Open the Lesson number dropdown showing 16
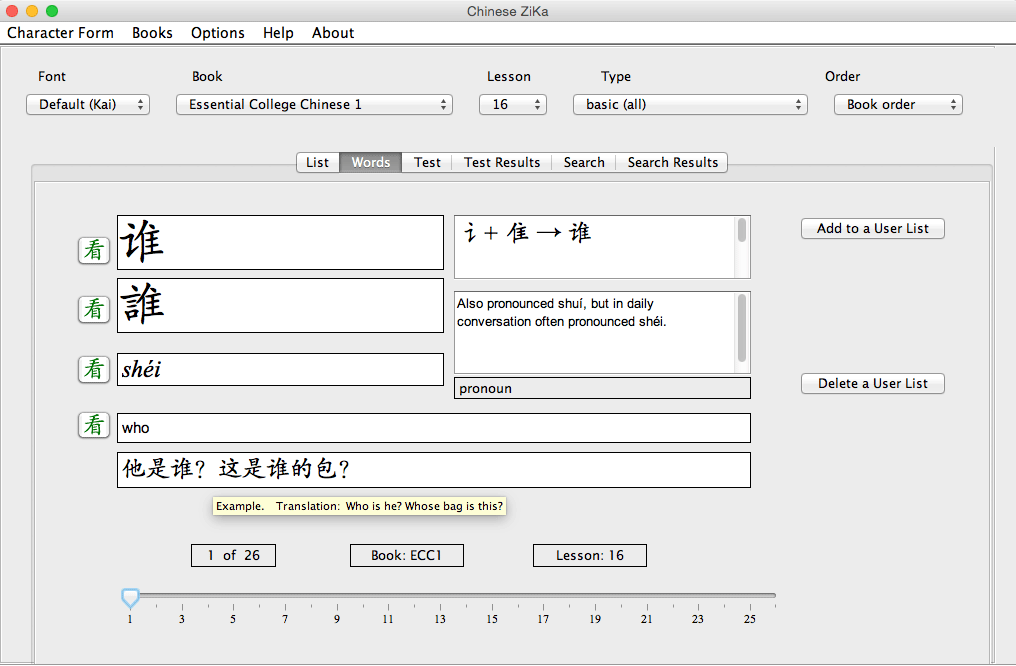This screenshot has height=666, width=1016. pyautogui.click(x=512, y=104)
